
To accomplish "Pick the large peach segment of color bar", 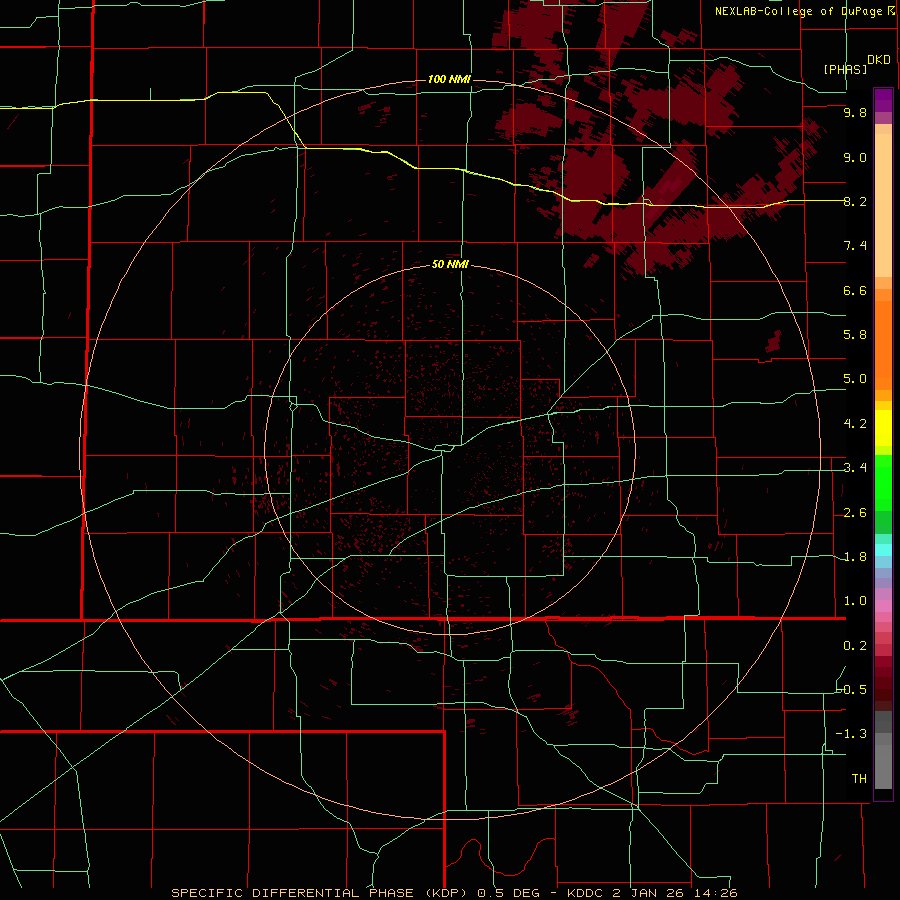I will pyautogui.click(x=883, y=205).
